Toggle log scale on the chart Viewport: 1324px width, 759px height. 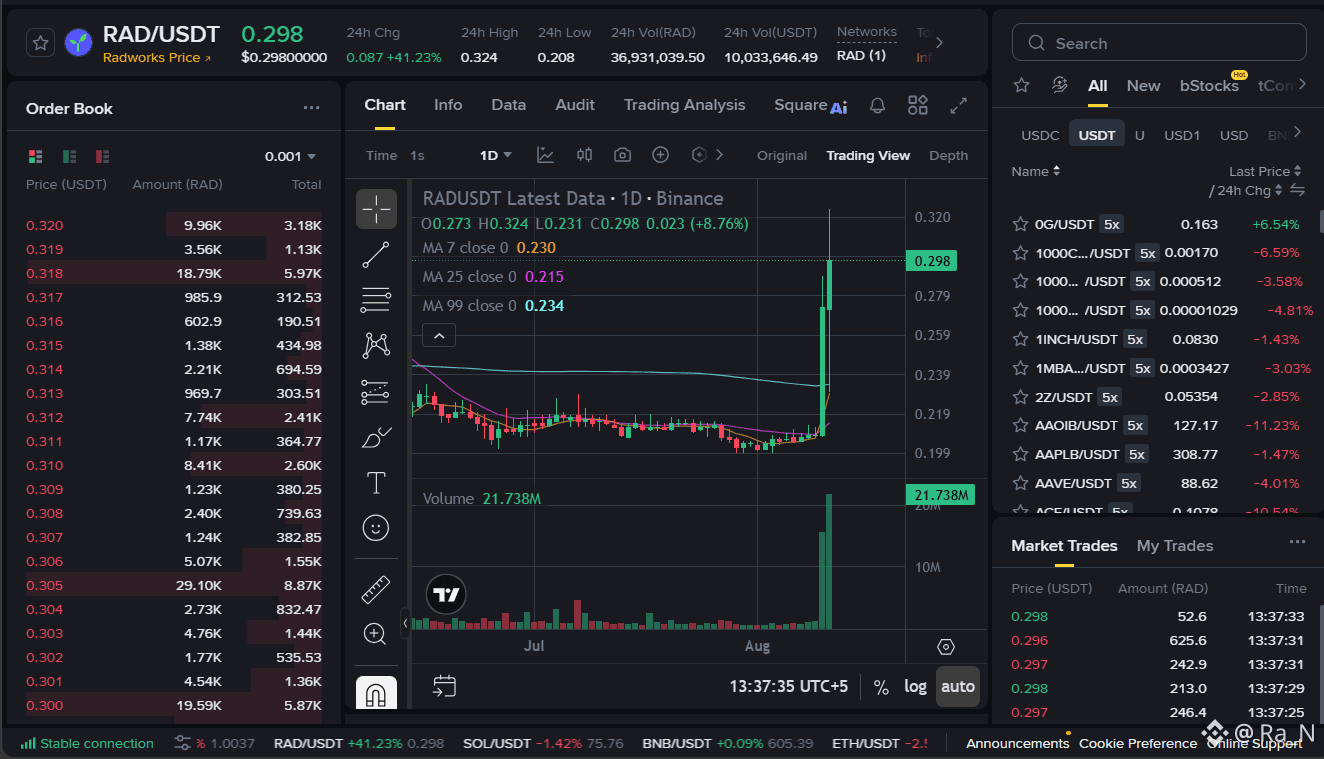click(915, 687)
